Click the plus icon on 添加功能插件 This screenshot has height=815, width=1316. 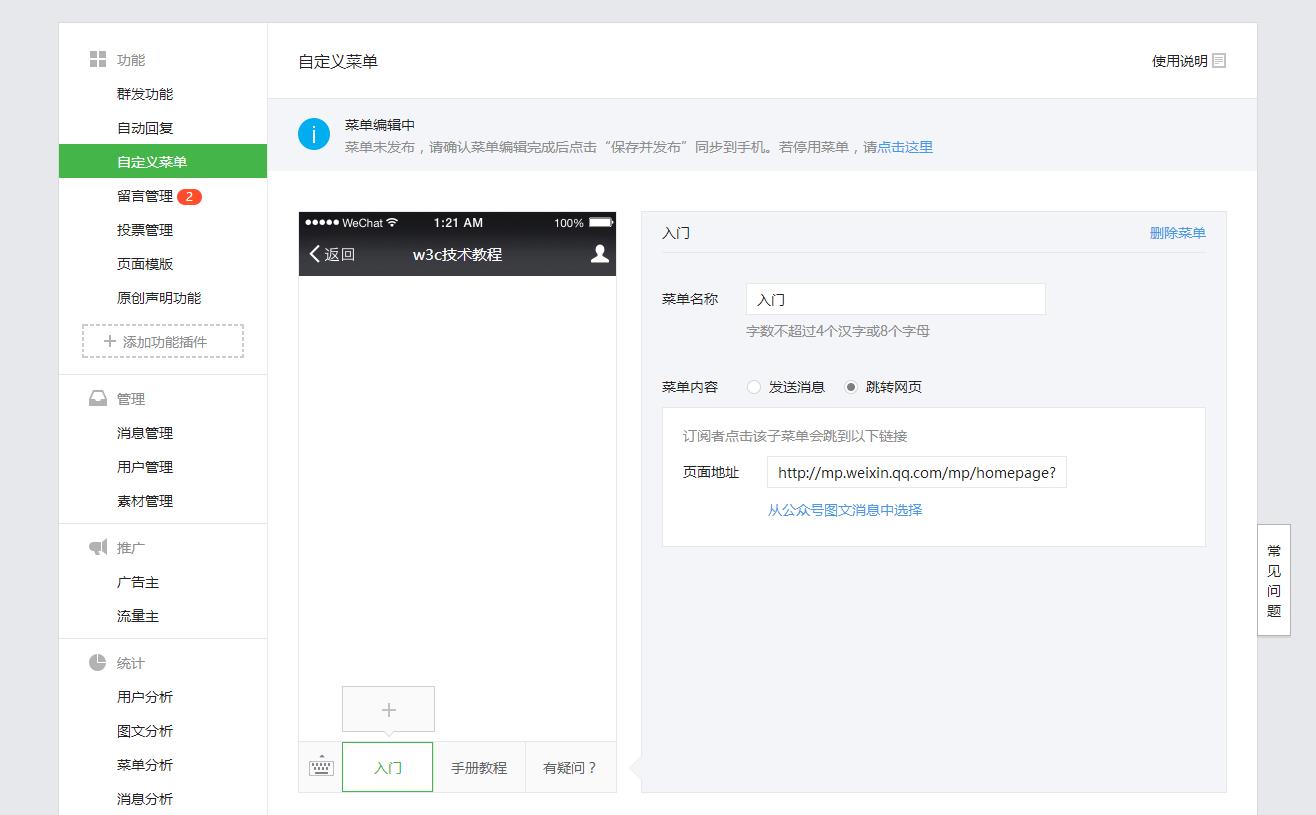click(108, 340)
